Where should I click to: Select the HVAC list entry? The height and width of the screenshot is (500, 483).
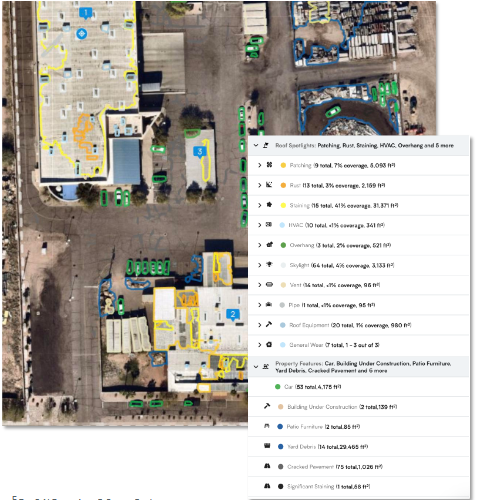(358, 225)
